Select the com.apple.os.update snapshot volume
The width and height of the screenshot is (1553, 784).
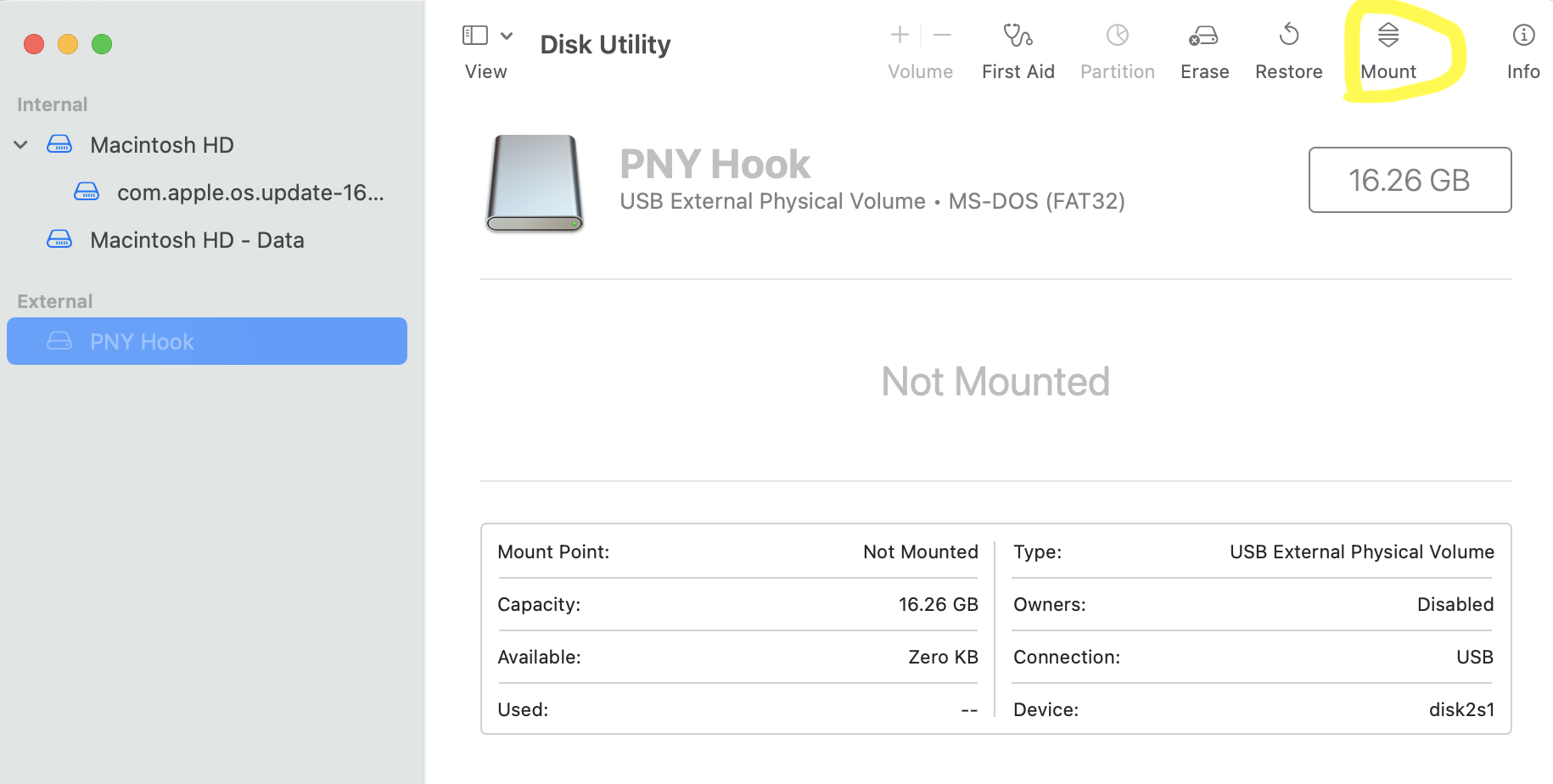pos(249,193)
